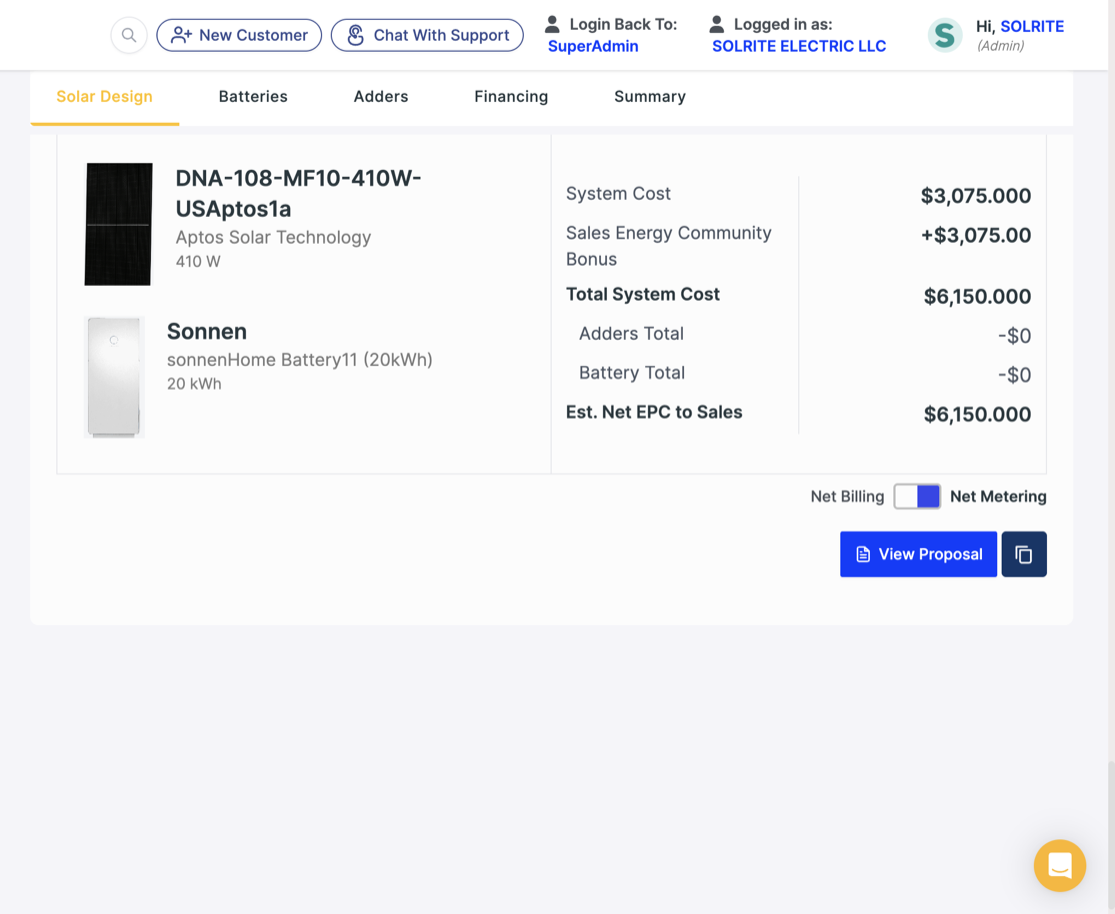Open the Adders tab

coord(381,97)
